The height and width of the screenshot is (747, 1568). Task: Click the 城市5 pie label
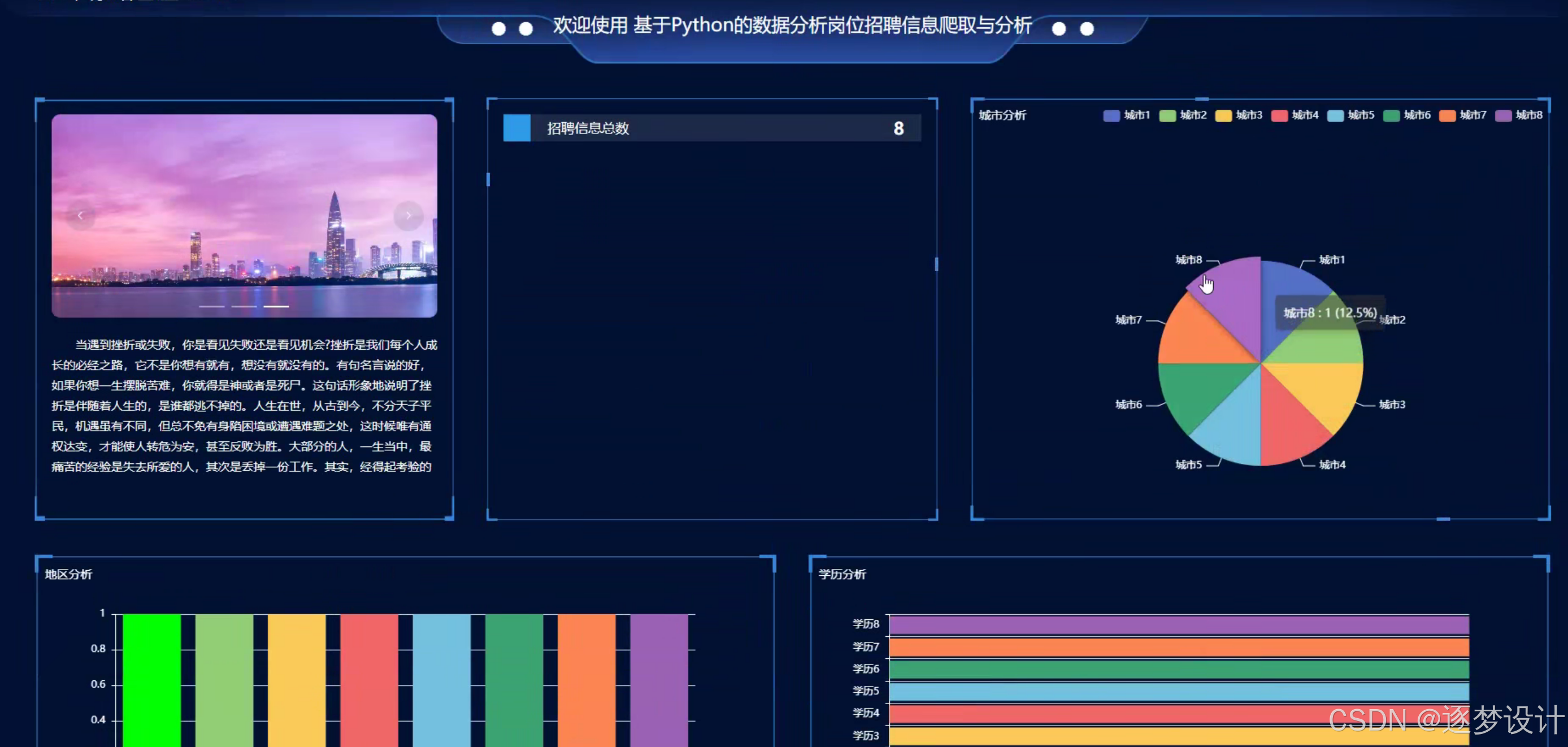[1189, 465]
